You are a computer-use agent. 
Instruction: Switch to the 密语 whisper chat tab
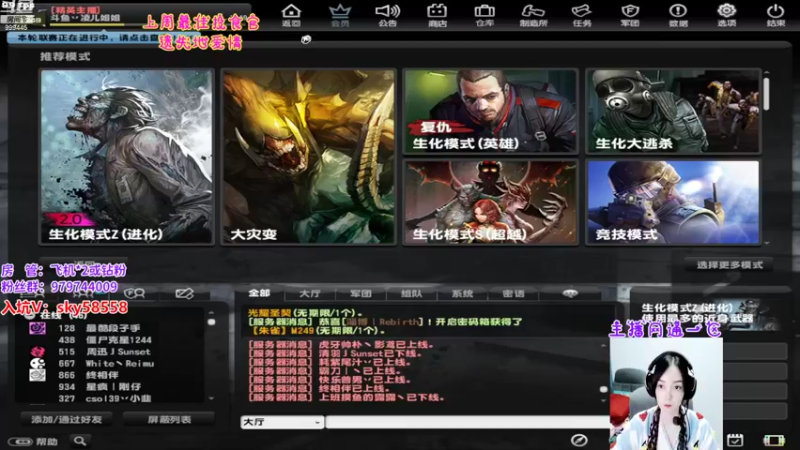coord(513,293)
